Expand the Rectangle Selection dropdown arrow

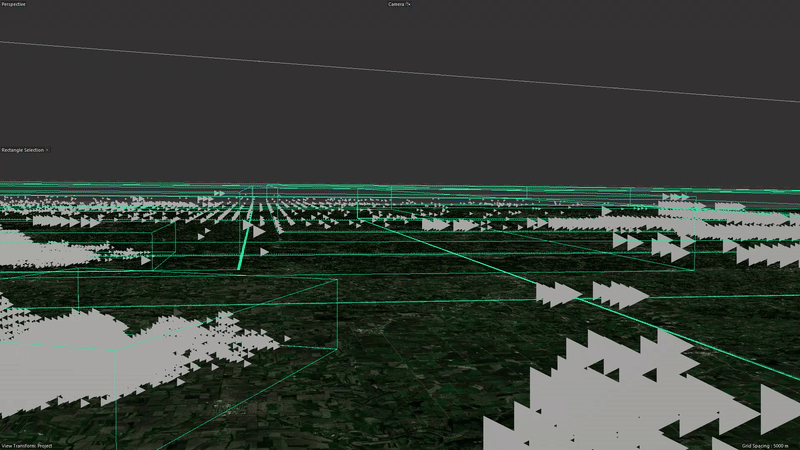[x=47, y=150]
